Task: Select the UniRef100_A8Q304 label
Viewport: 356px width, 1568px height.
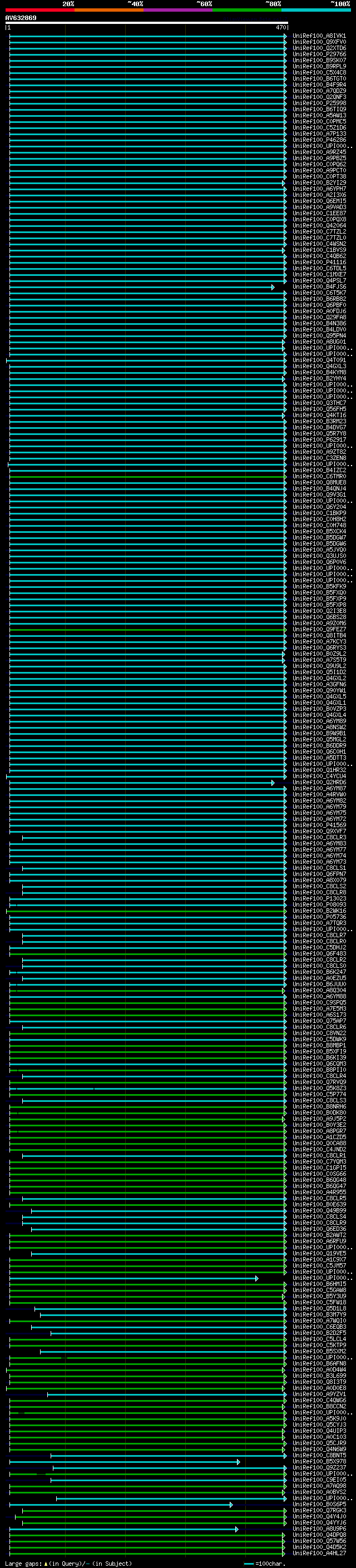Action: pyautogui.click(x=319, y=990)
